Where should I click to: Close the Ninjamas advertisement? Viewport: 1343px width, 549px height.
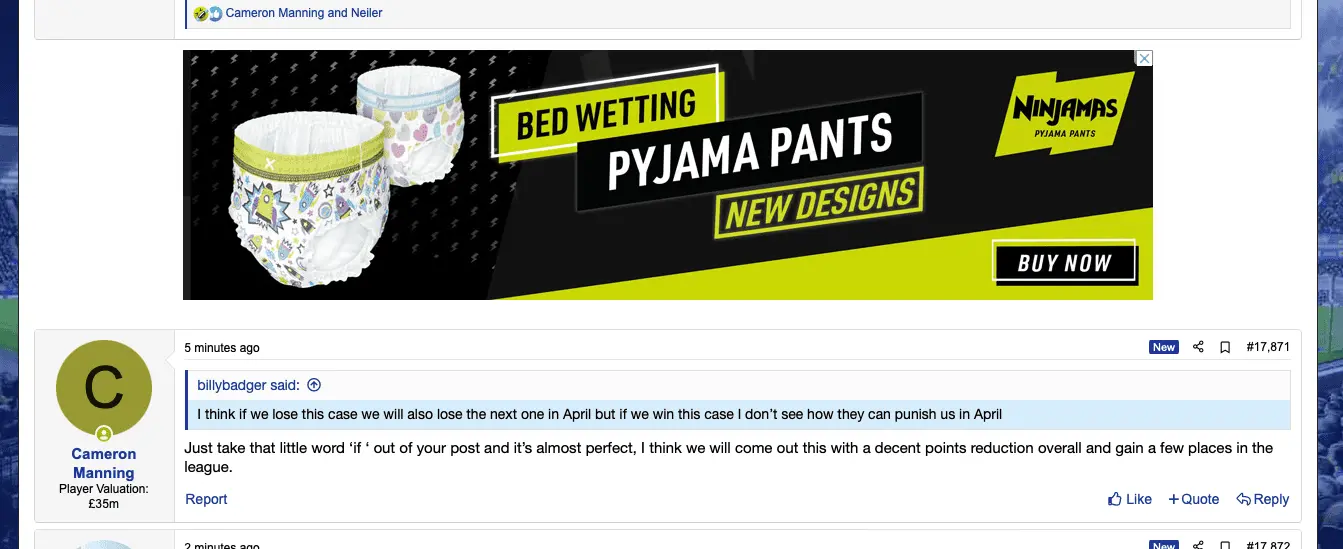pyautogui.click(x=1145, y=58)
